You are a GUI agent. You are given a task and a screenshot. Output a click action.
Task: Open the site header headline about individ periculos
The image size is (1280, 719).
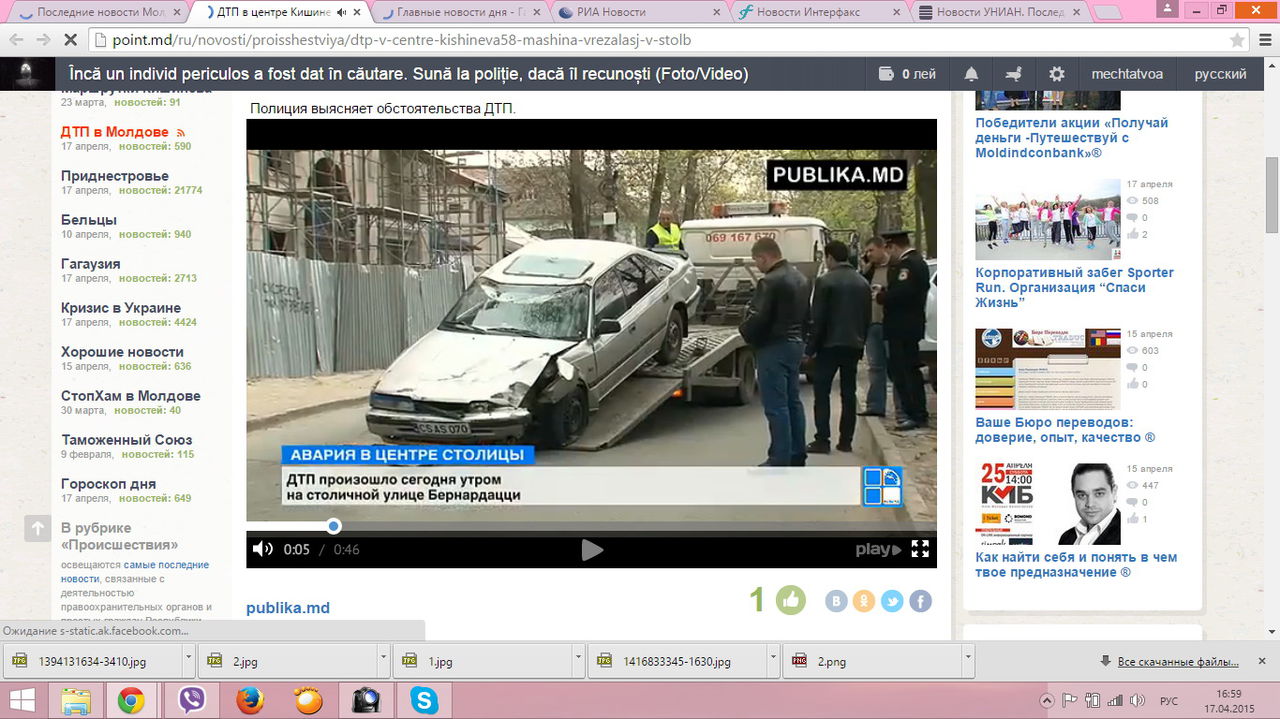pyautogui.click(x=408, y=74)
